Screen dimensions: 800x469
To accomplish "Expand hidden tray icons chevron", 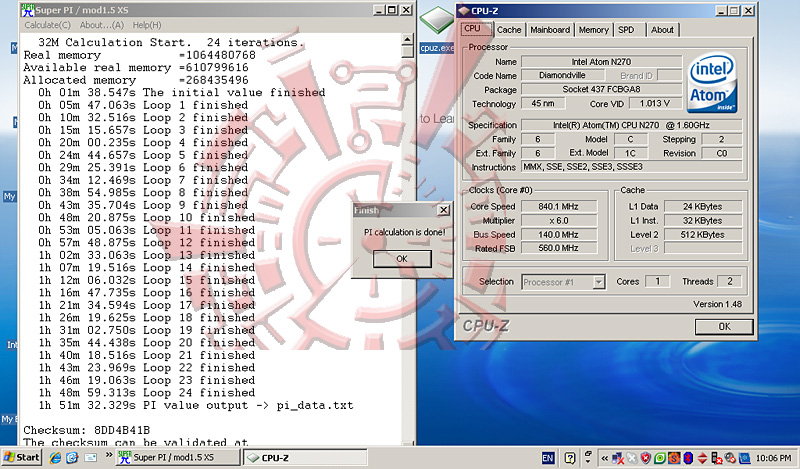I will click(605, 458).
